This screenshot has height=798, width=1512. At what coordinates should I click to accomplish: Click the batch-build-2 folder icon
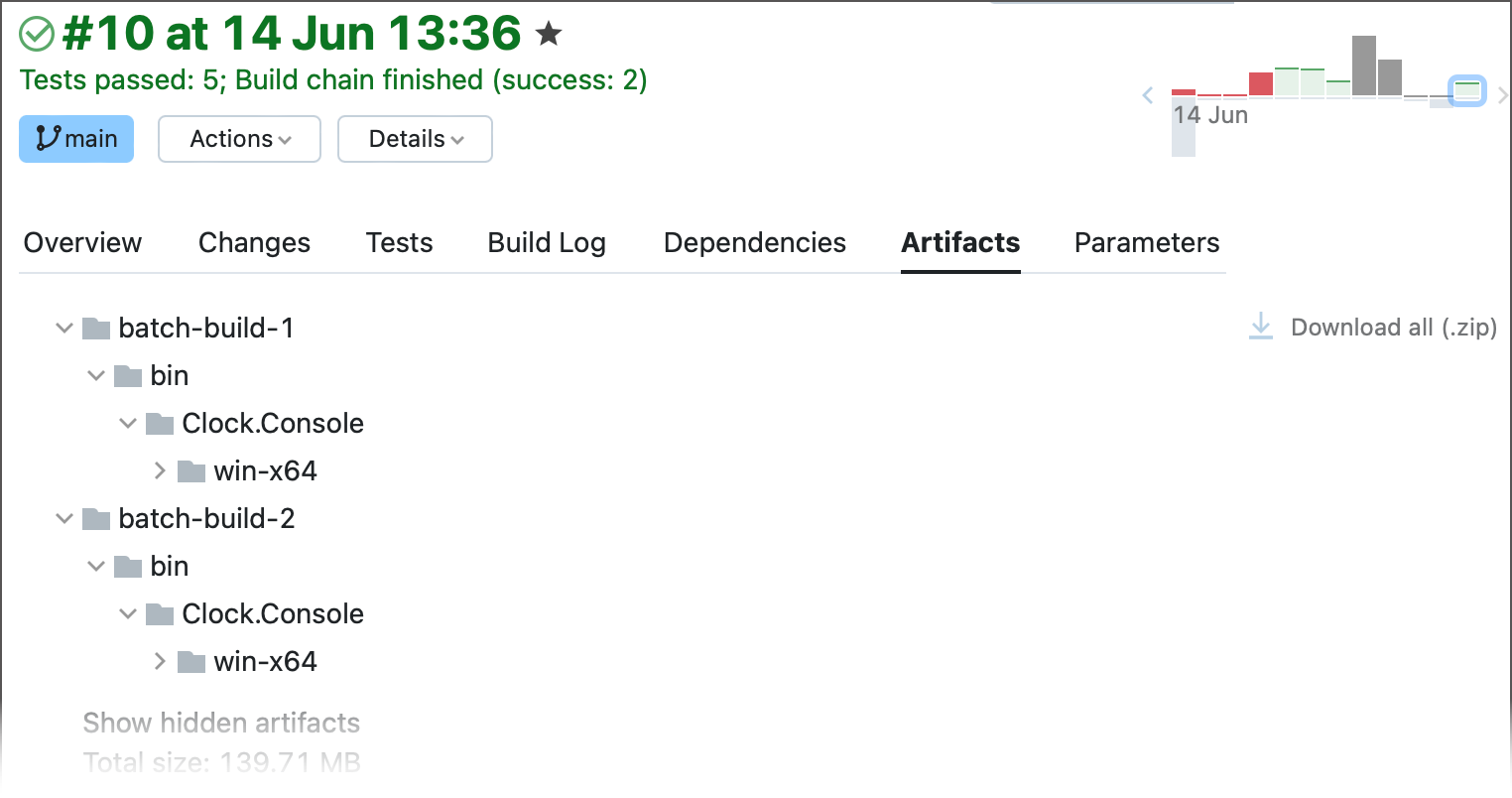(96, 518)
